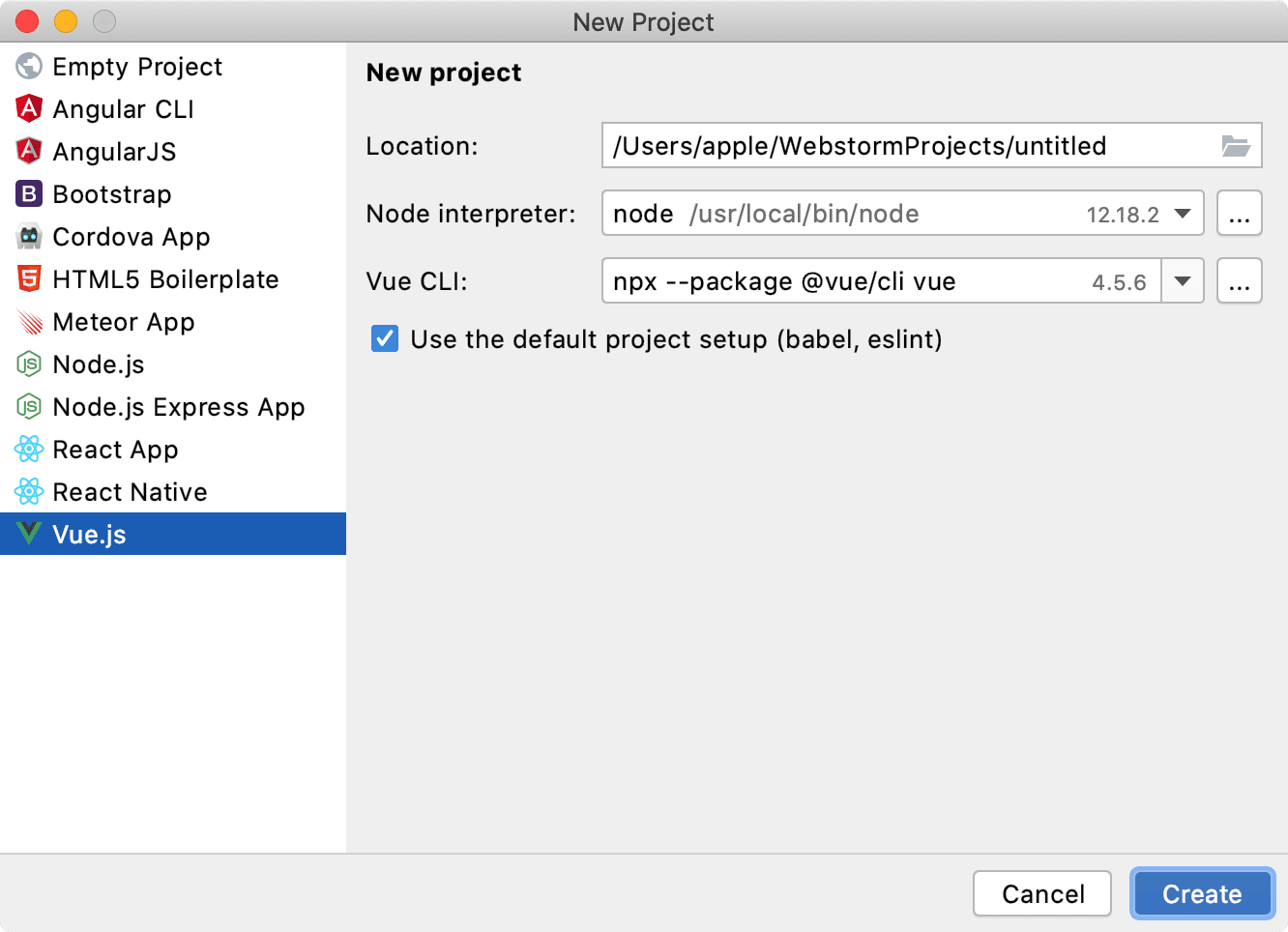Image resolution: width=1288 pixels, height=932 pixels.
Task: Click the Node.js hexagon icon
Action: 29,364
